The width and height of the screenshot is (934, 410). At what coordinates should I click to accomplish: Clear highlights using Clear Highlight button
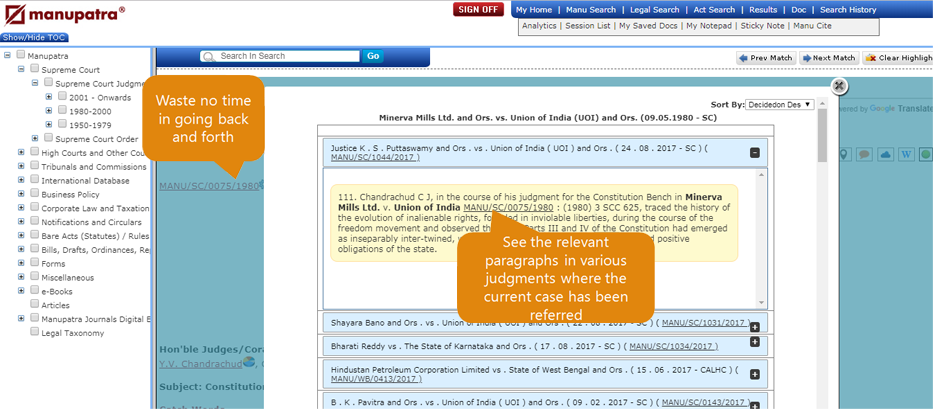(898, 58)
